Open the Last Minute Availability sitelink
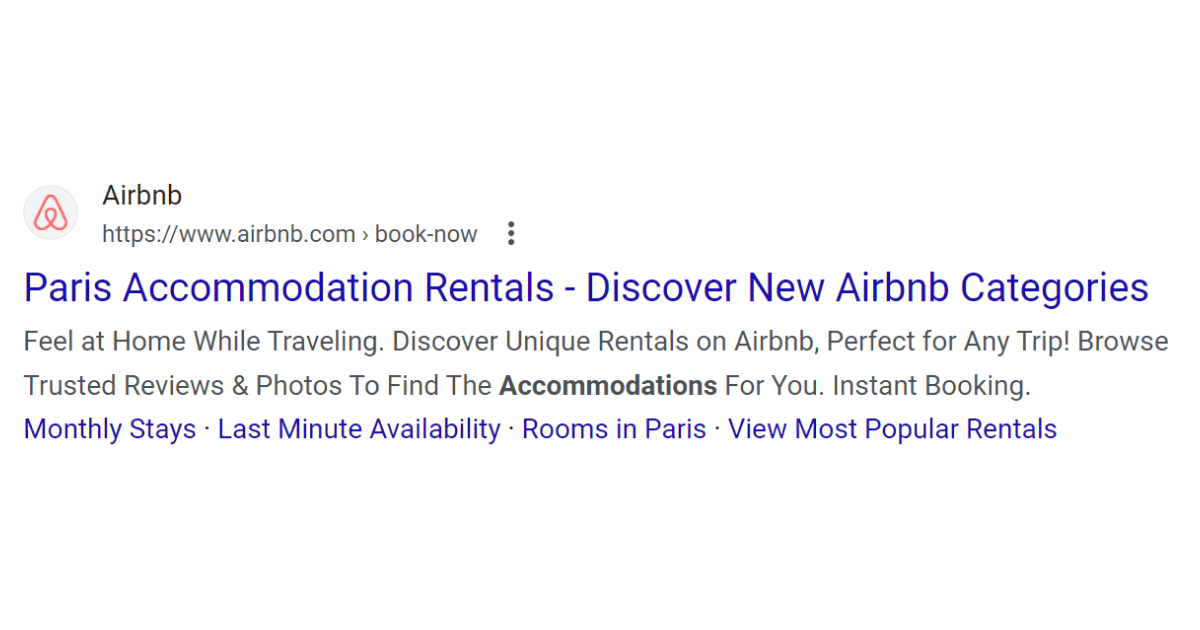This screenshot has height=630, width=1200. click(x=359, y=429)
